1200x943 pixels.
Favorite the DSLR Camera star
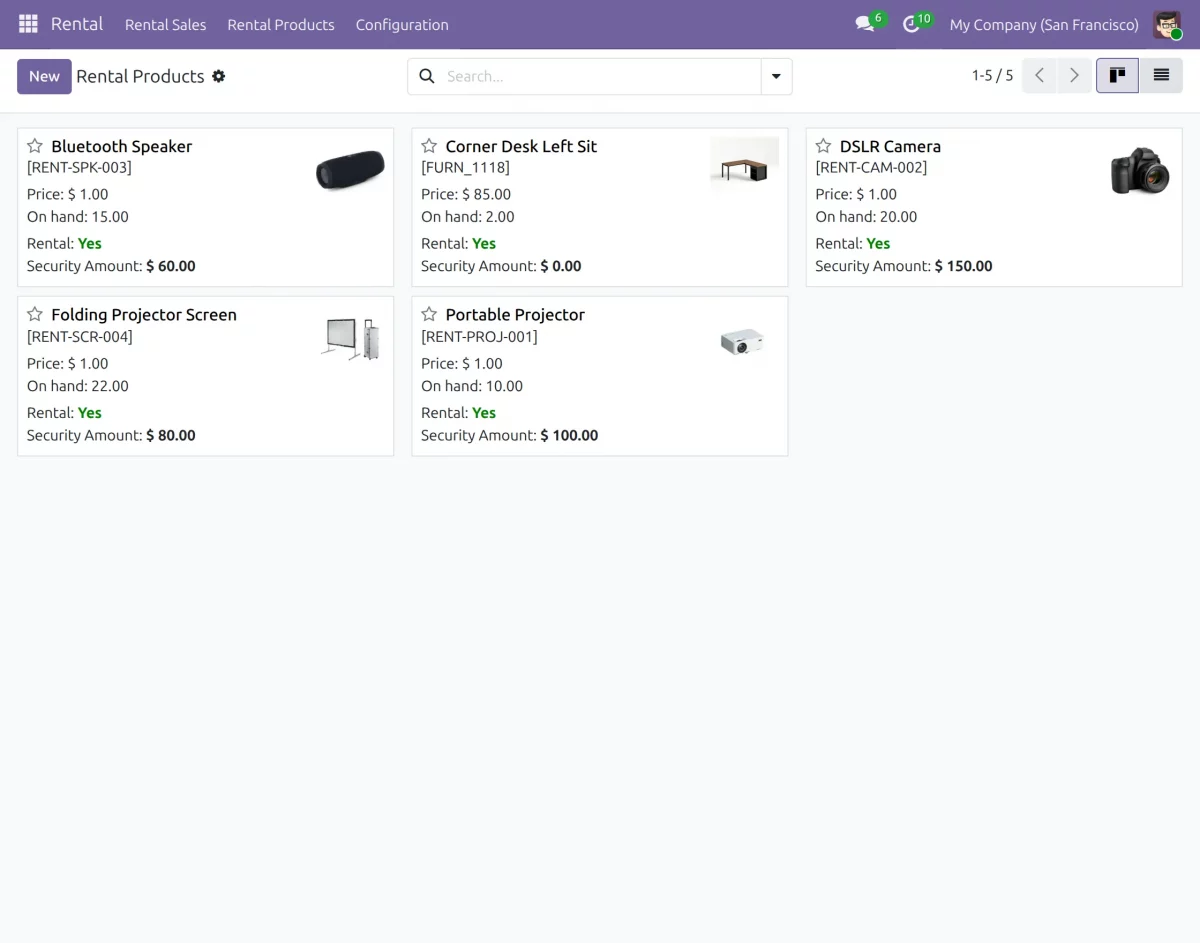pyautogui.click(x=823, y=146)
